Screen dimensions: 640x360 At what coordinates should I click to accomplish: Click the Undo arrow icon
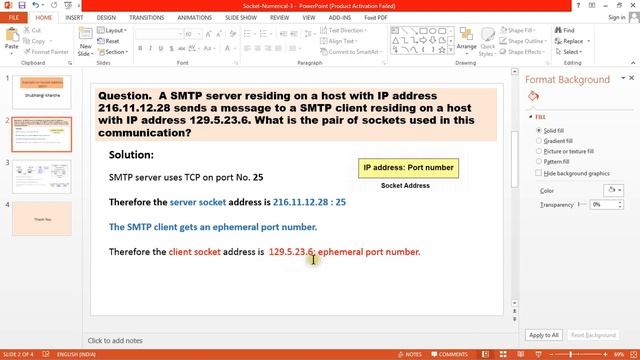[36, 5]
